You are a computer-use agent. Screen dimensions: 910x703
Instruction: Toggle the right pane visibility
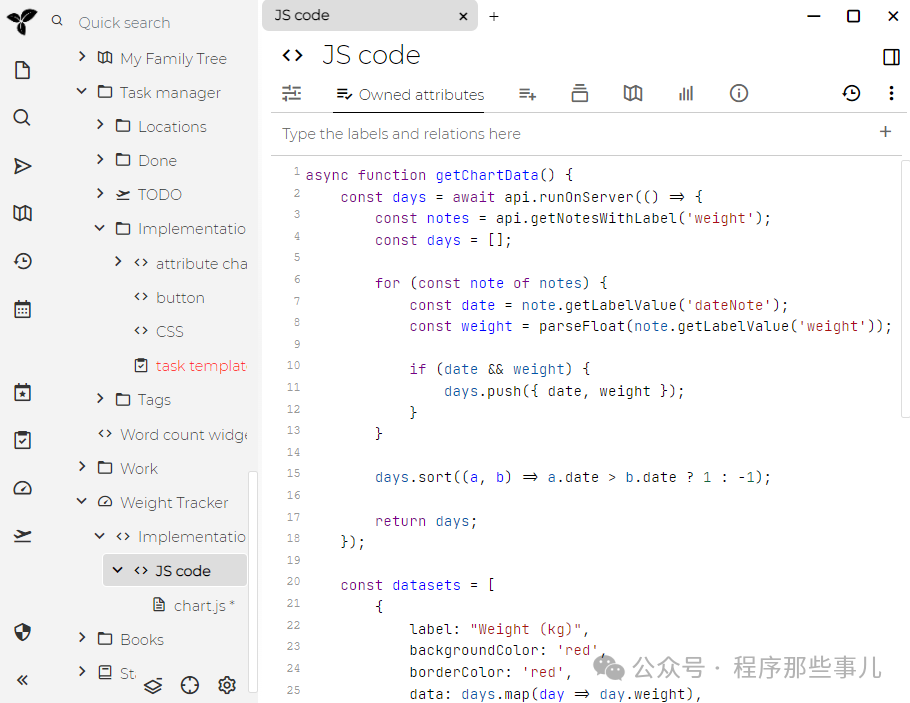point(891,57)
